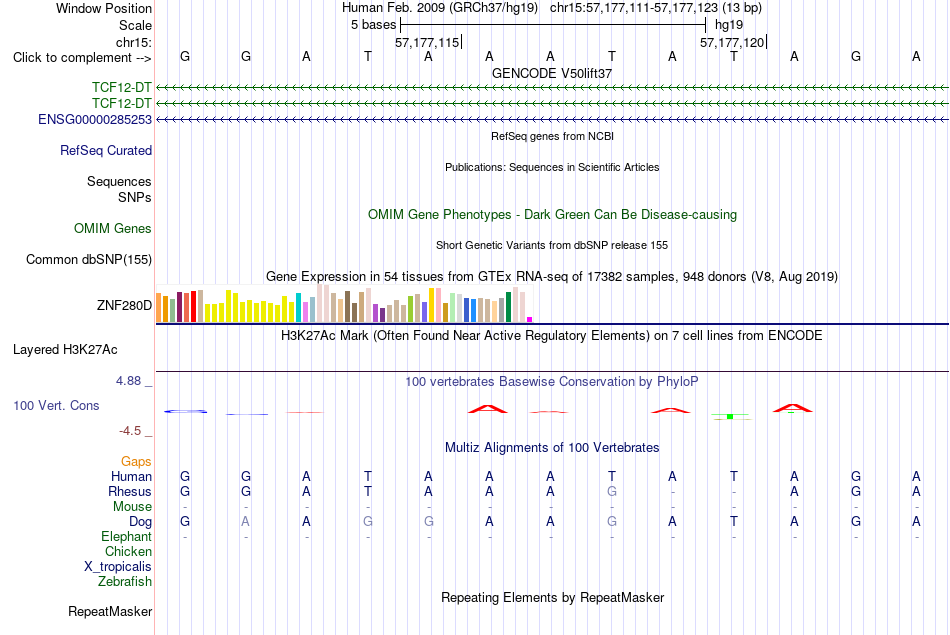This screenshot has width=950, height=635.
Task: Select the Human species row label
Action: point(131,477)
